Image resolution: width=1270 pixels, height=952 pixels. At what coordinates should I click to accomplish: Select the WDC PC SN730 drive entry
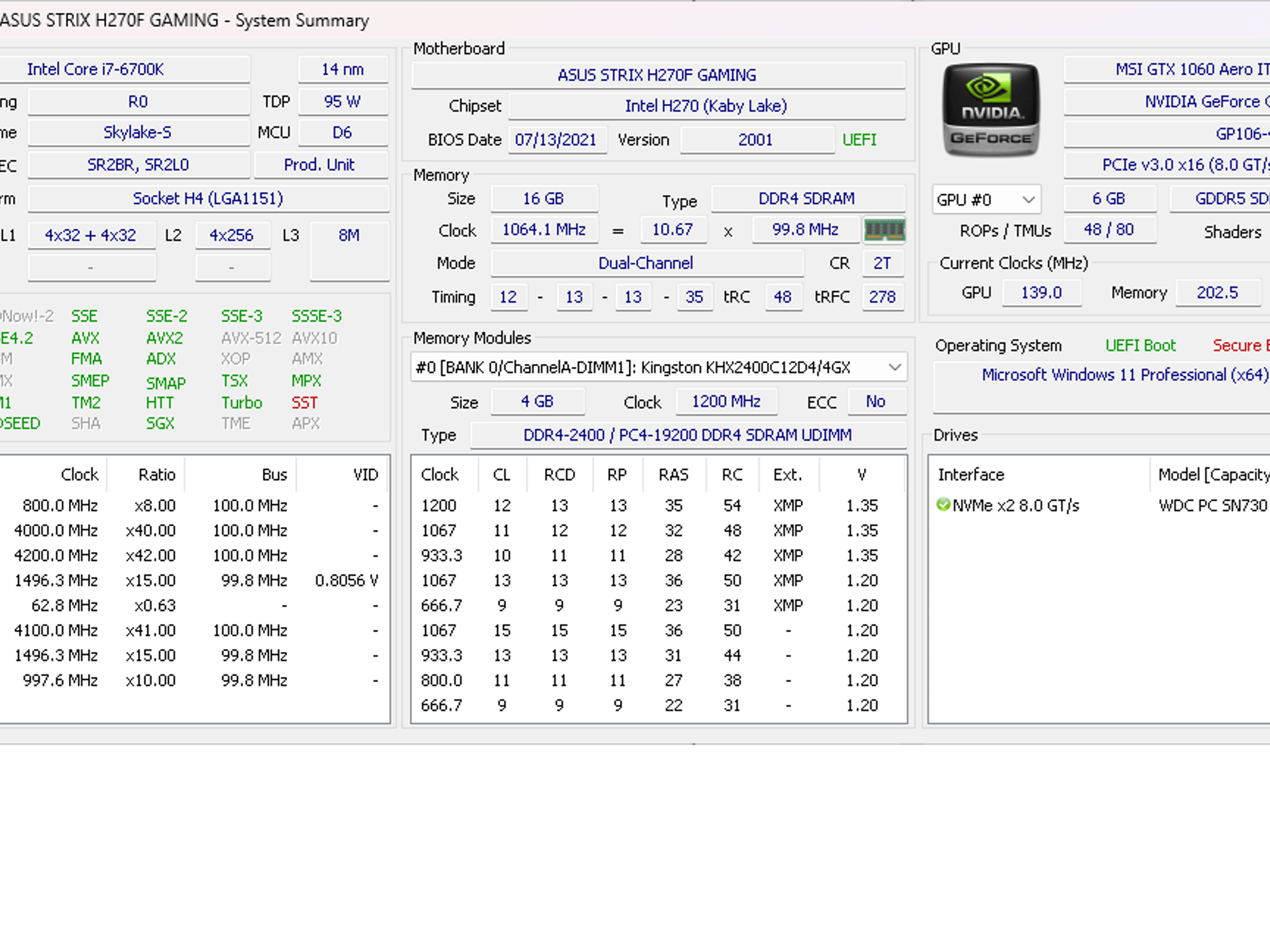pyautogui.click(x=1099, y=506)
